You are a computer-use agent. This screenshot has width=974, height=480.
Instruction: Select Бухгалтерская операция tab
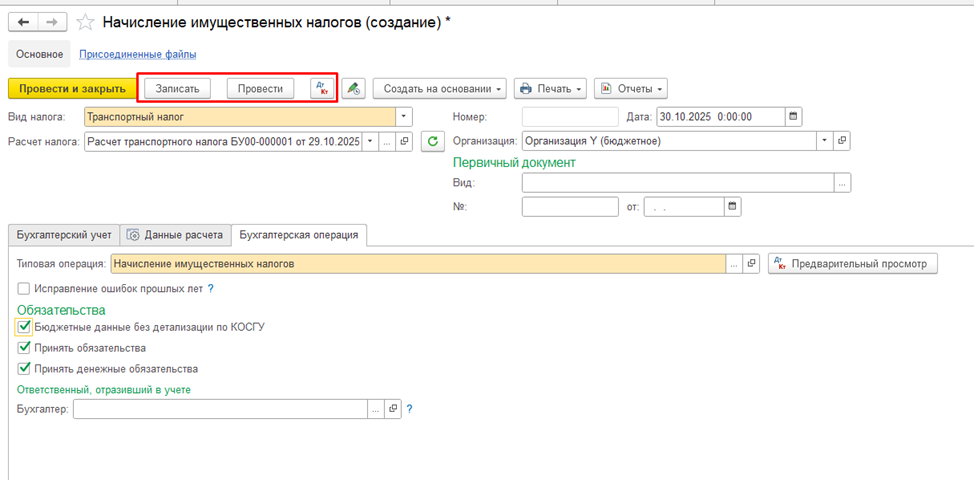pyautogui.click(x=299, y=235)
